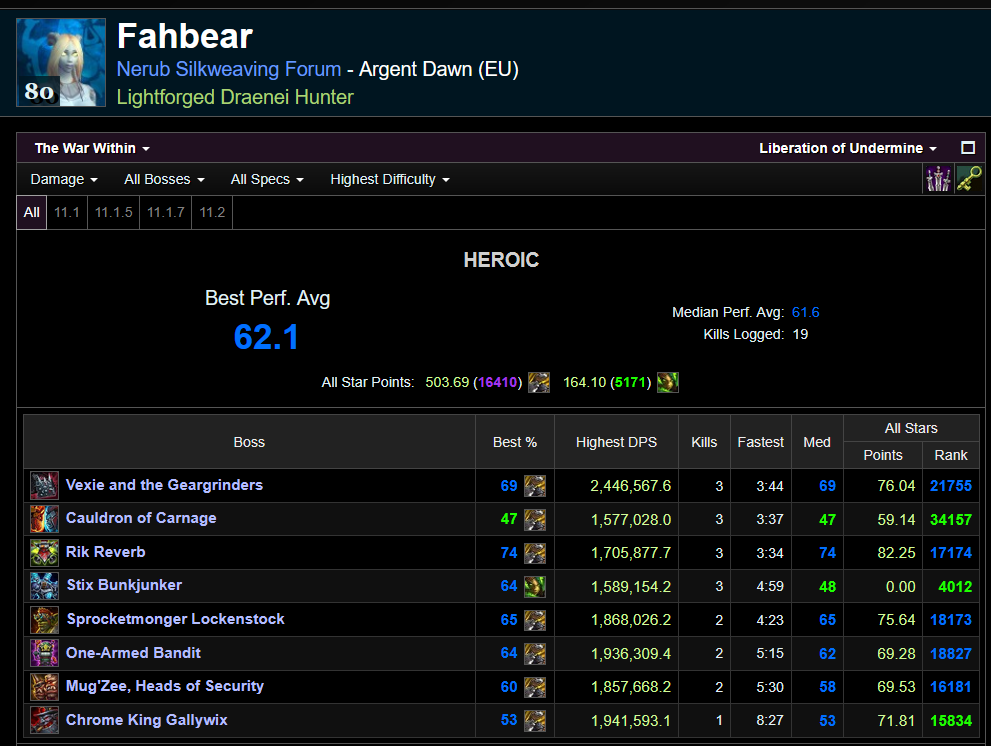The image size is (991, 746).
Task: Click spec icon in Mug'Zee row
Action: (x=535, y=687)
